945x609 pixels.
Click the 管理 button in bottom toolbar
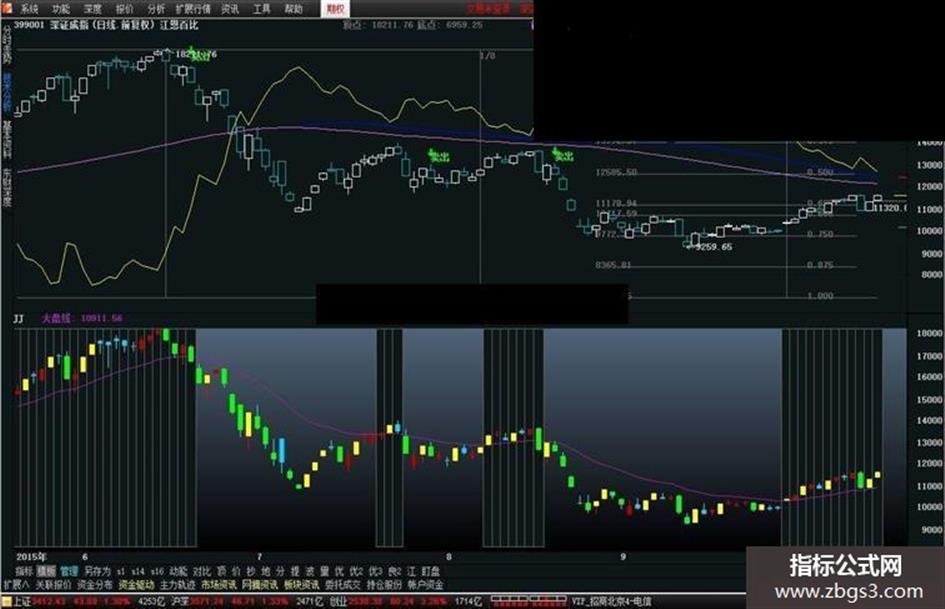(69, 570)
